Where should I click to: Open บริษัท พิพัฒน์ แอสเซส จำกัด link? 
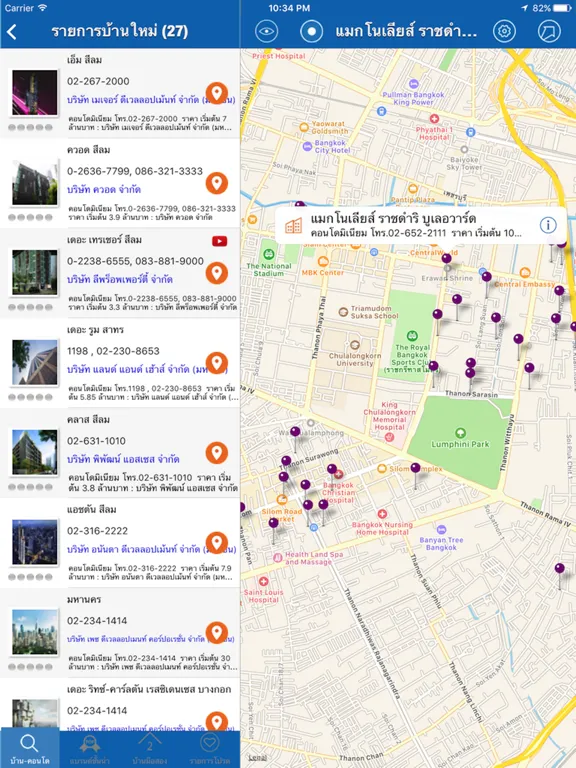click(x=123, y=459)
